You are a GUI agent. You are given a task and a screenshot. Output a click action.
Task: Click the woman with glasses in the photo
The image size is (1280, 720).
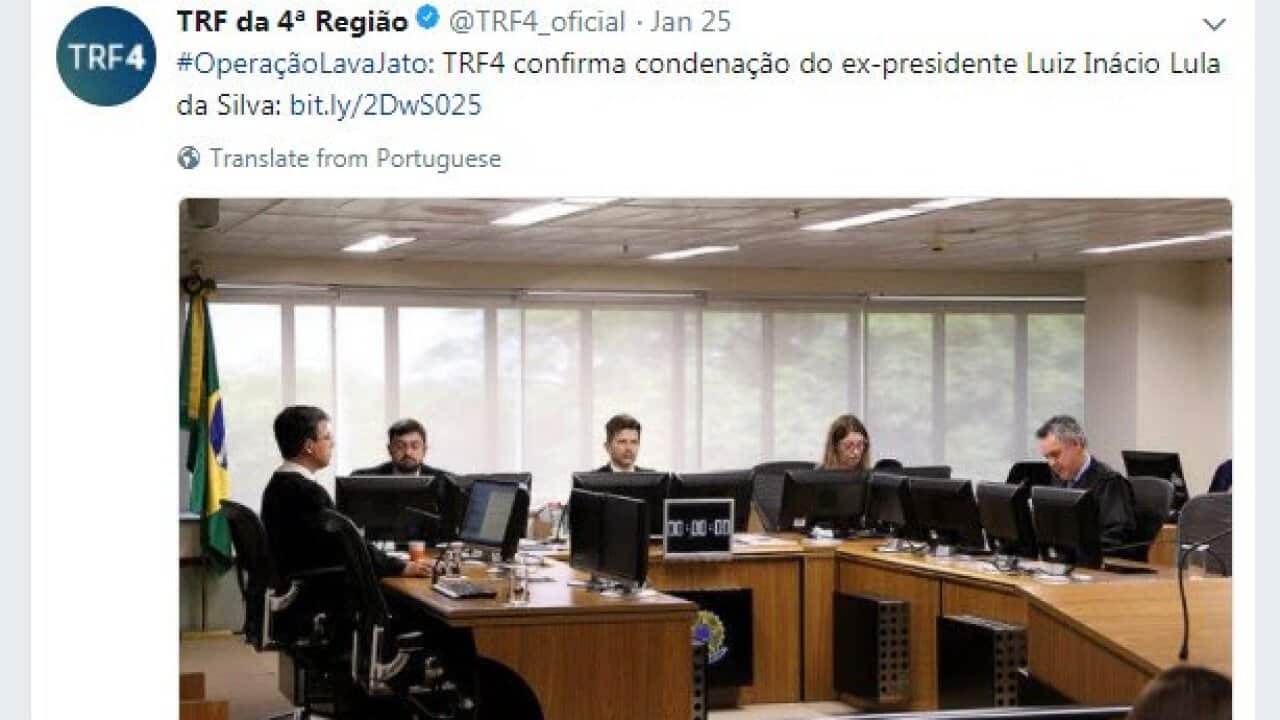tap(846, 443)
